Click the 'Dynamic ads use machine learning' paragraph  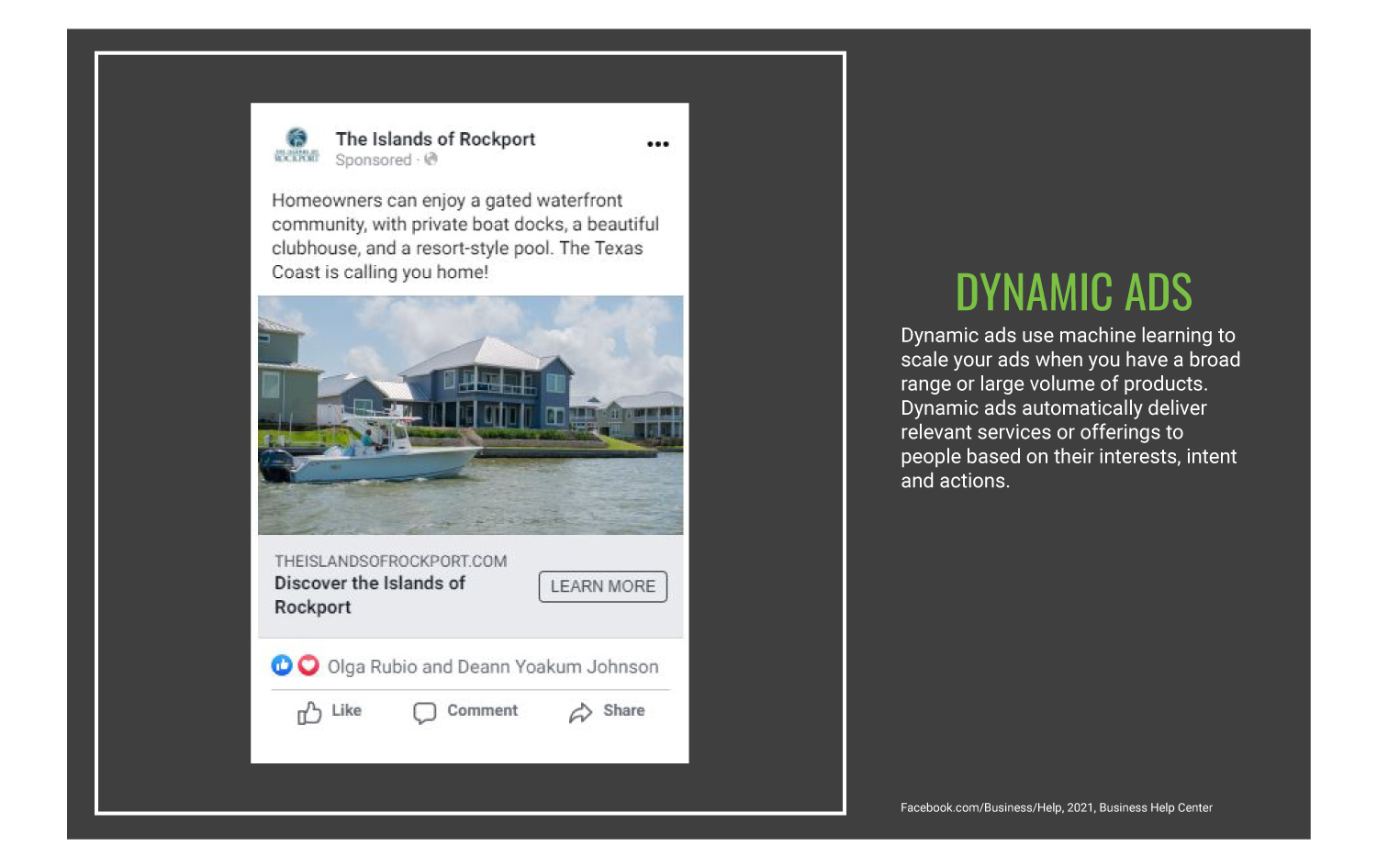pos(1070,407)
